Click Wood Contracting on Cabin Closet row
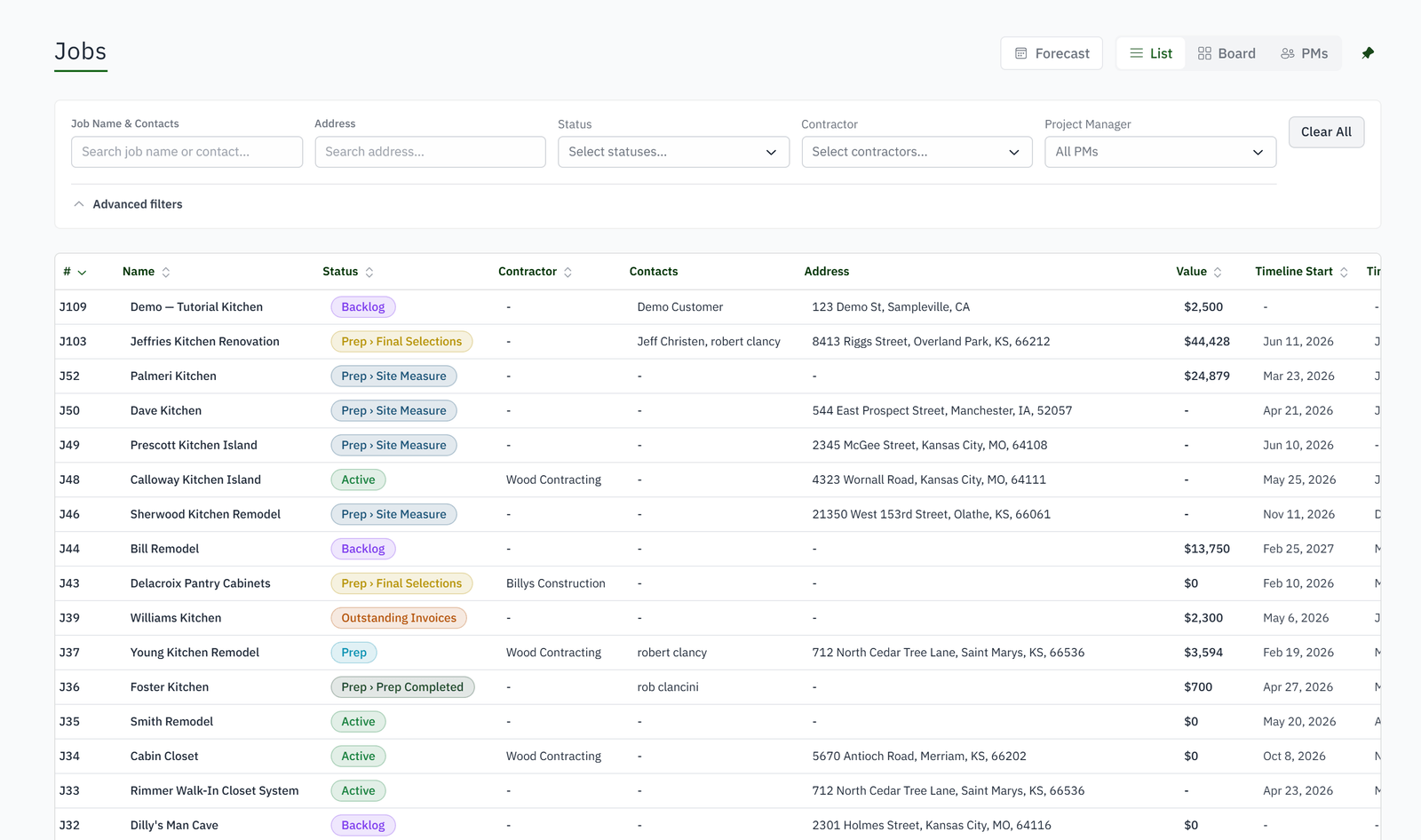 coord(553,757)
